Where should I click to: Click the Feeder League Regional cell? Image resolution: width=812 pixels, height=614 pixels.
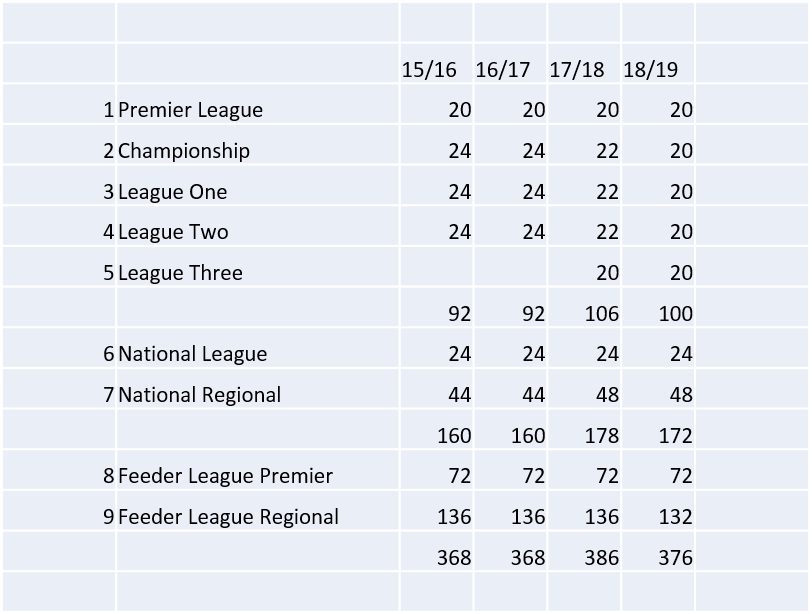(x=258, y=511)
